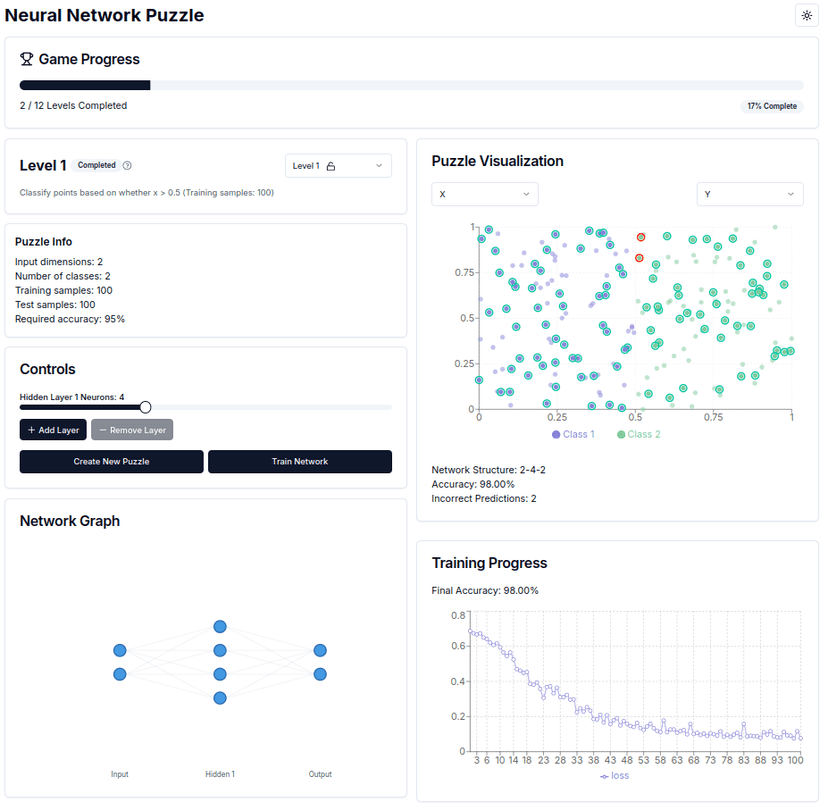Click the 'Network Graph' heading

70,521
